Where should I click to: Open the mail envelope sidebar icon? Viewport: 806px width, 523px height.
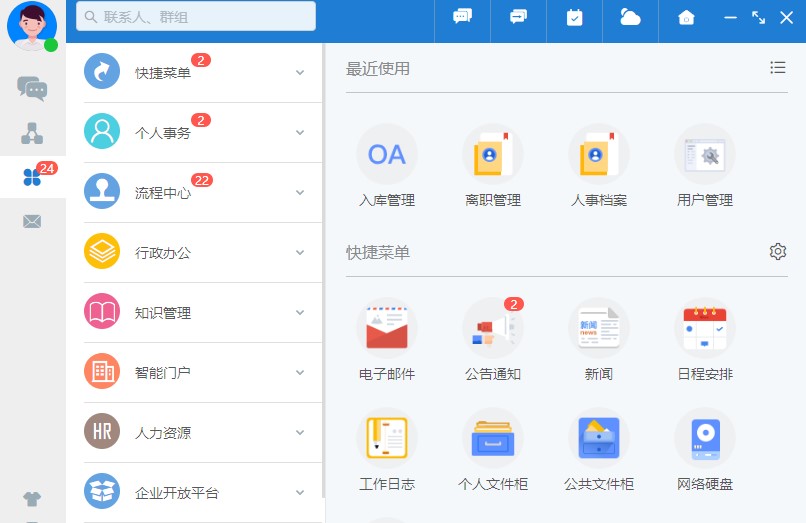coord(32,221)
